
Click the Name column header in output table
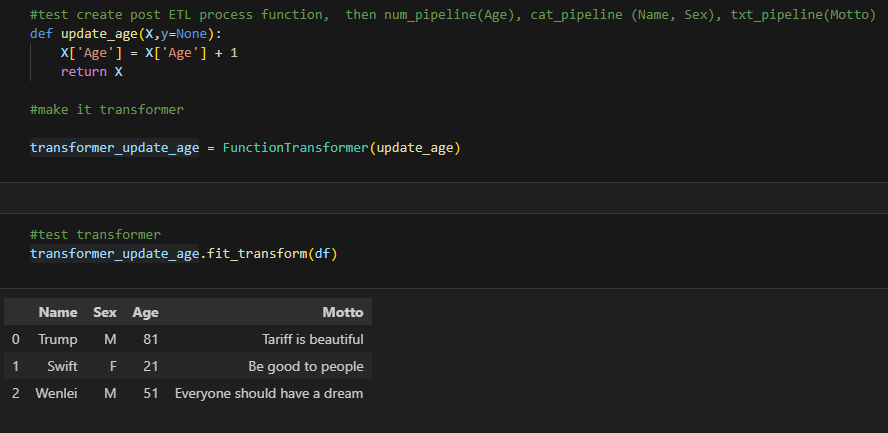point(58,312)
